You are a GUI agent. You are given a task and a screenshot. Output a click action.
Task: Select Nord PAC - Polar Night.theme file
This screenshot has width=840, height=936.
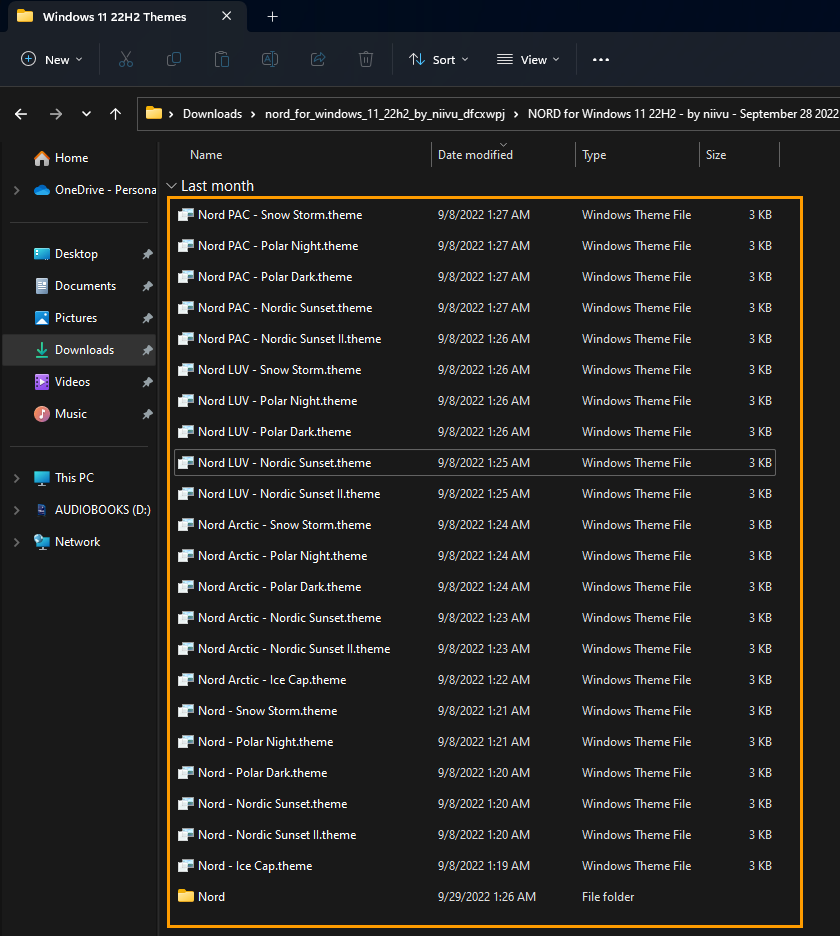click(x=475, y=246)
